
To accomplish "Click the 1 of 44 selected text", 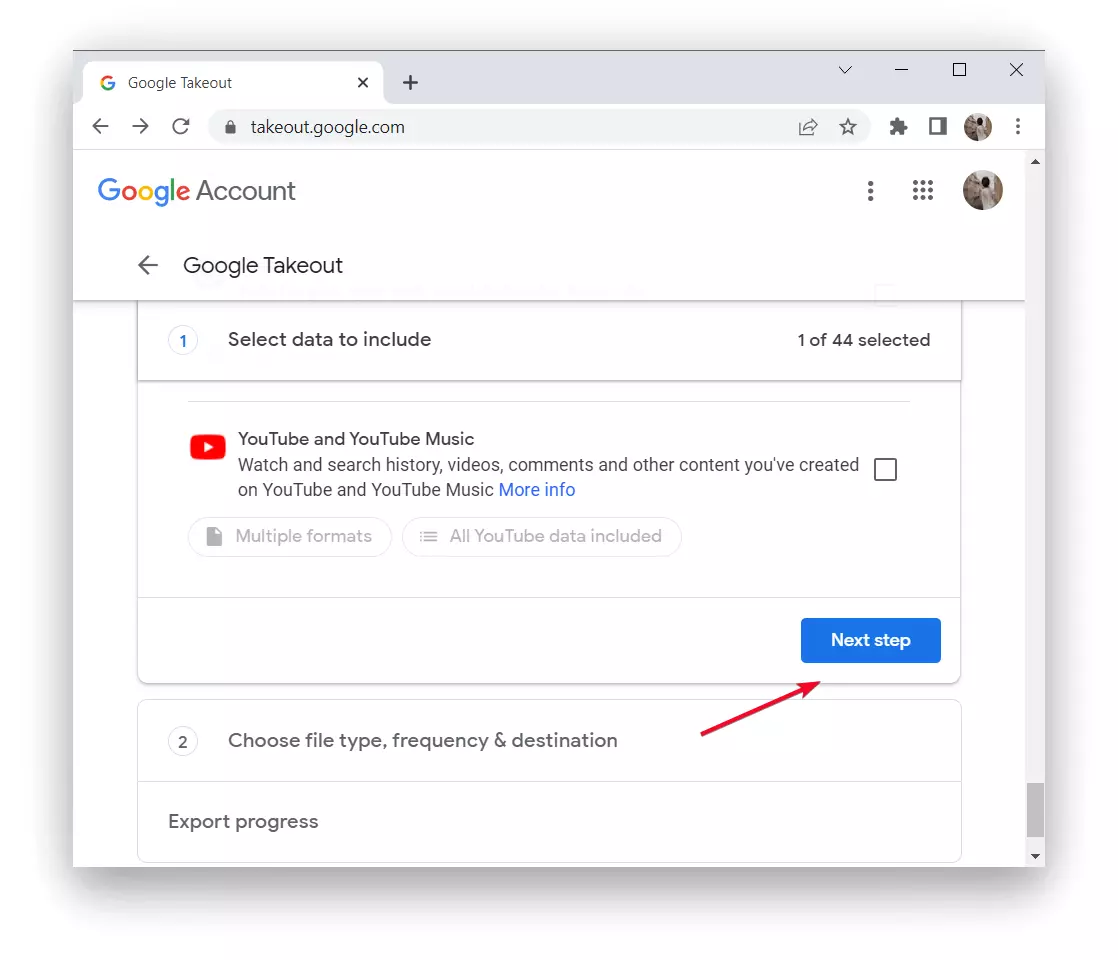I will [x=863, y=340].
